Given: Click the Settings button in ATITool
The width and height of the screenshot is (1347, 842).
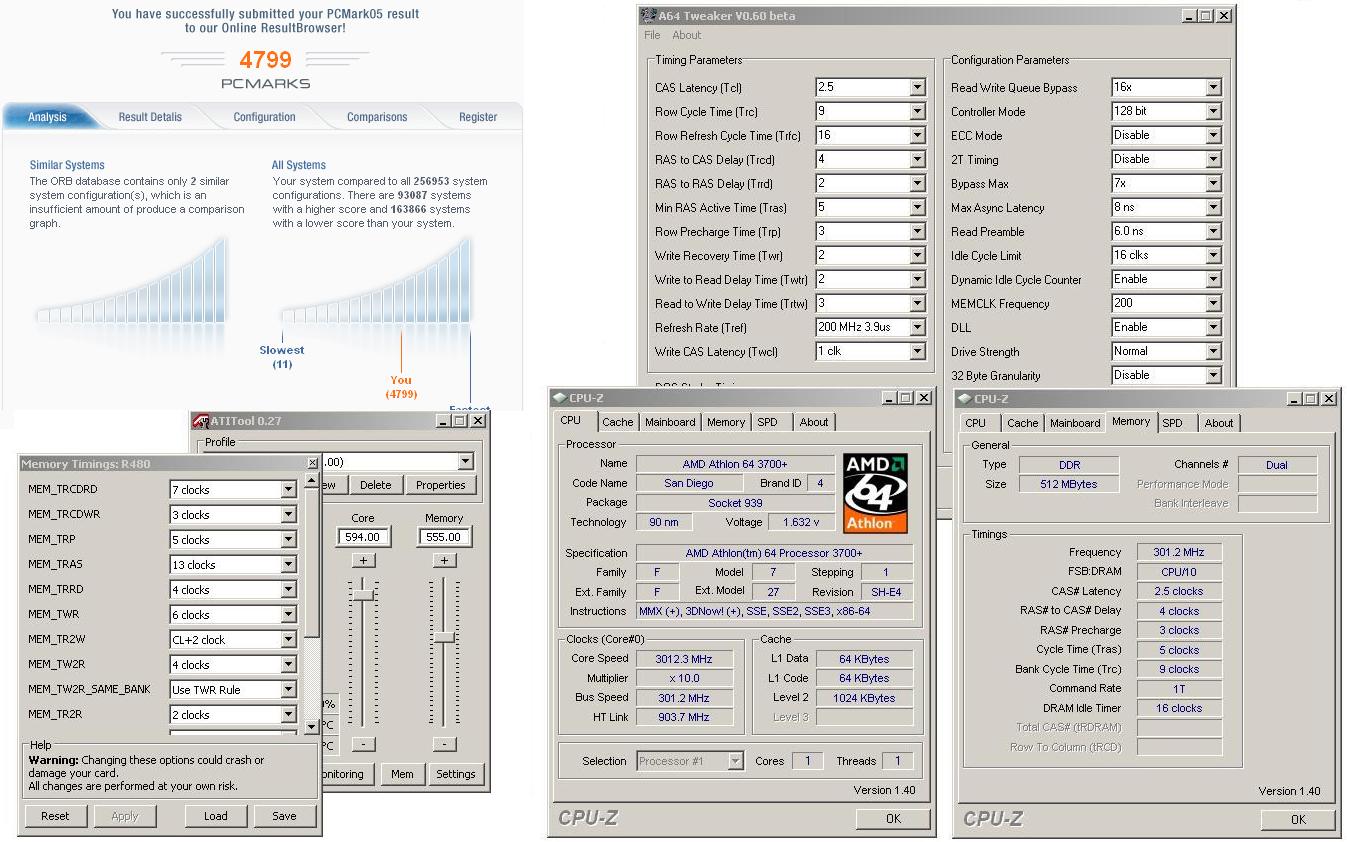Looking at the screenshot, I should (x=455, y=774).
